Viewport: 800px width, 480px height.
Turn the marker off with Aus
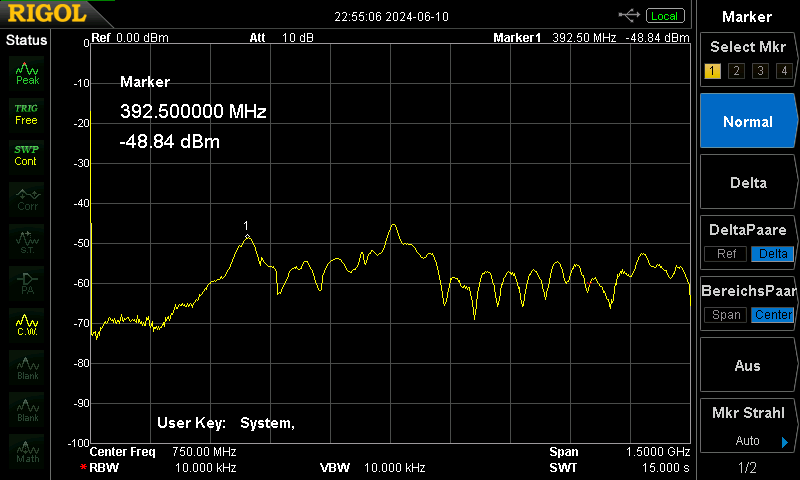coord(747,365)
